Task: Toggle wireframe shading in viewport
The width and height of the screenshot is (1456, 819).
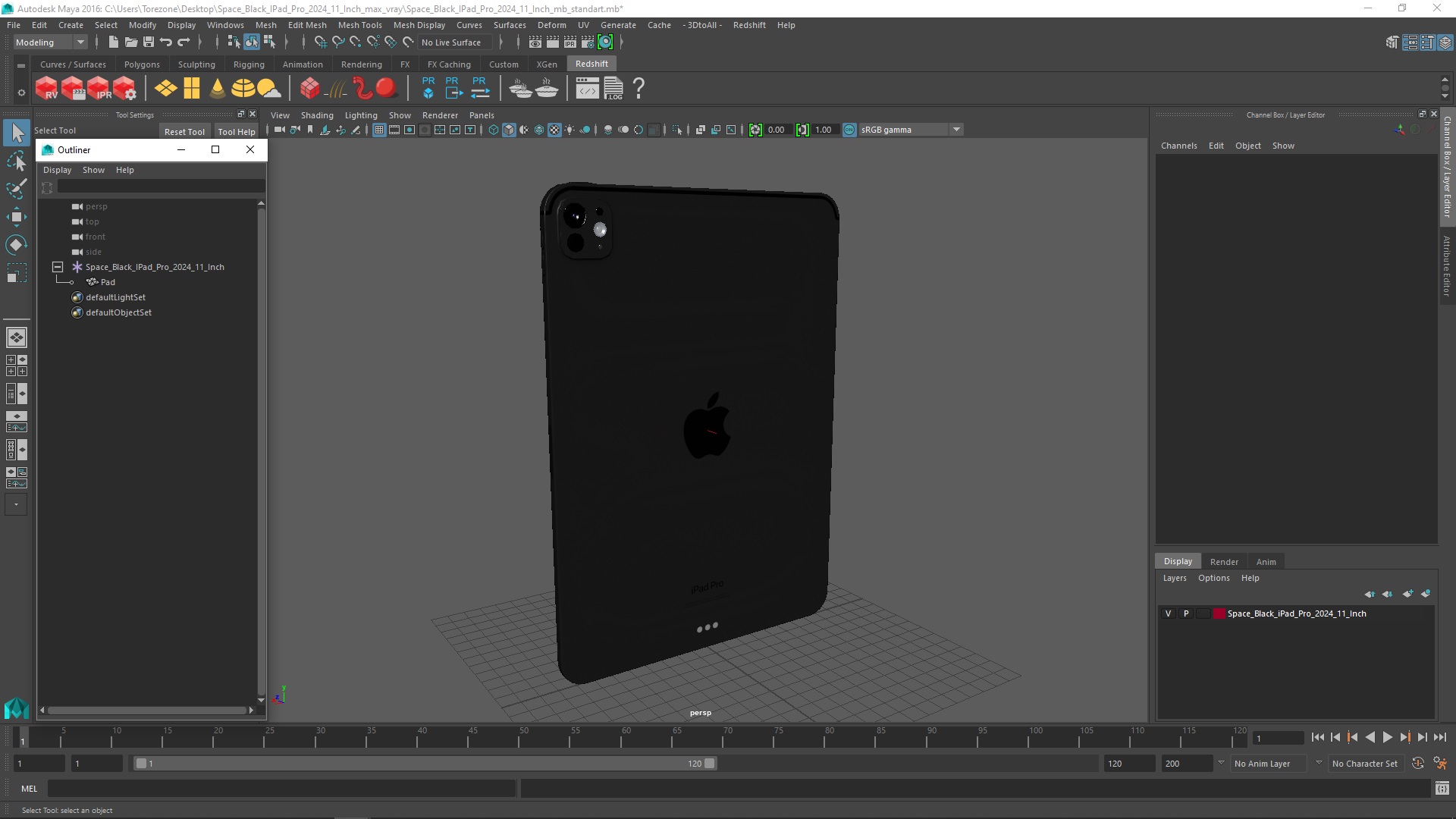Action: (x=494, y=130)
